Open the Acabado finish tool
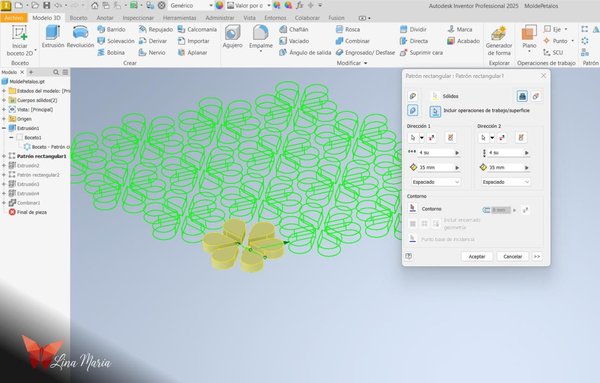This screenshot has width=600, height=383. point(463,41)
